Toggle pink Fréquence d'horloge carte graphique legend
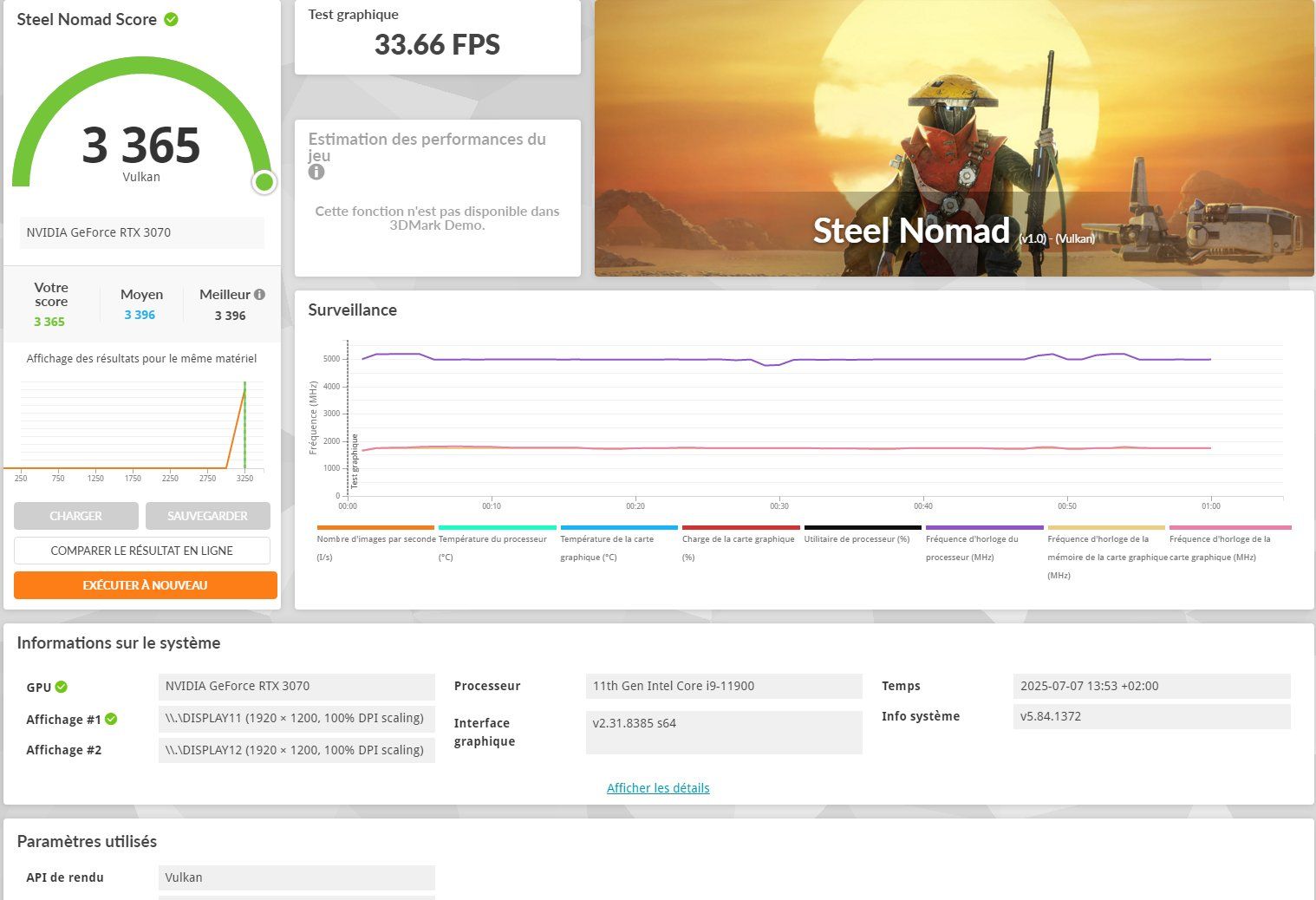The width and height of the screenshot is (1316, 900). click(x=1230, y=527)
